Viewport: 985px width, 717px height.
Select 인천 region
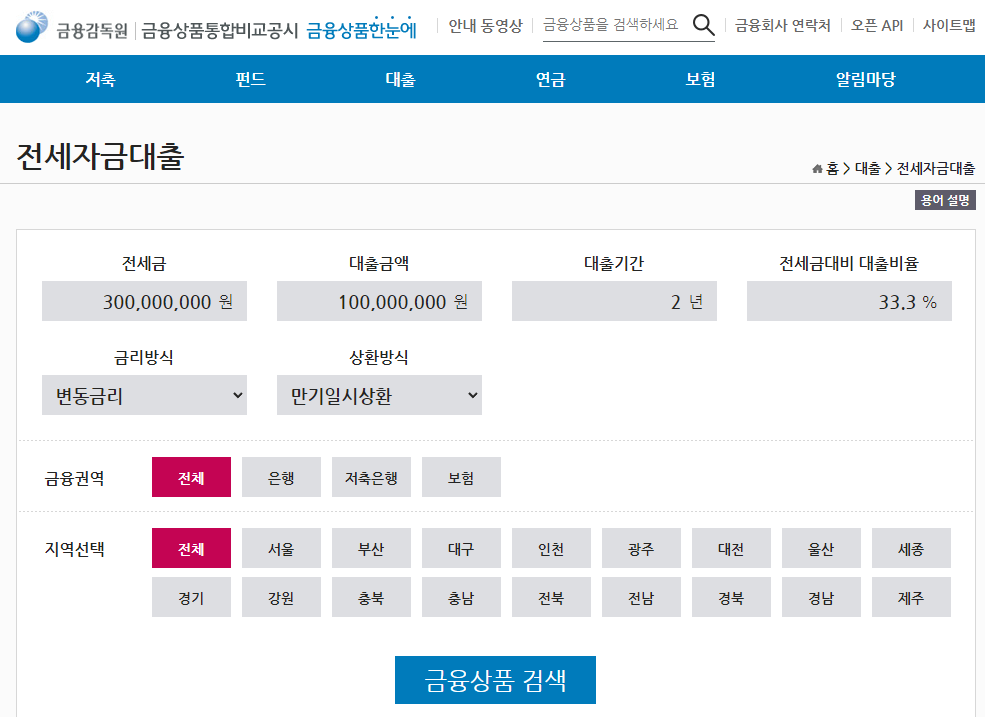552,548
